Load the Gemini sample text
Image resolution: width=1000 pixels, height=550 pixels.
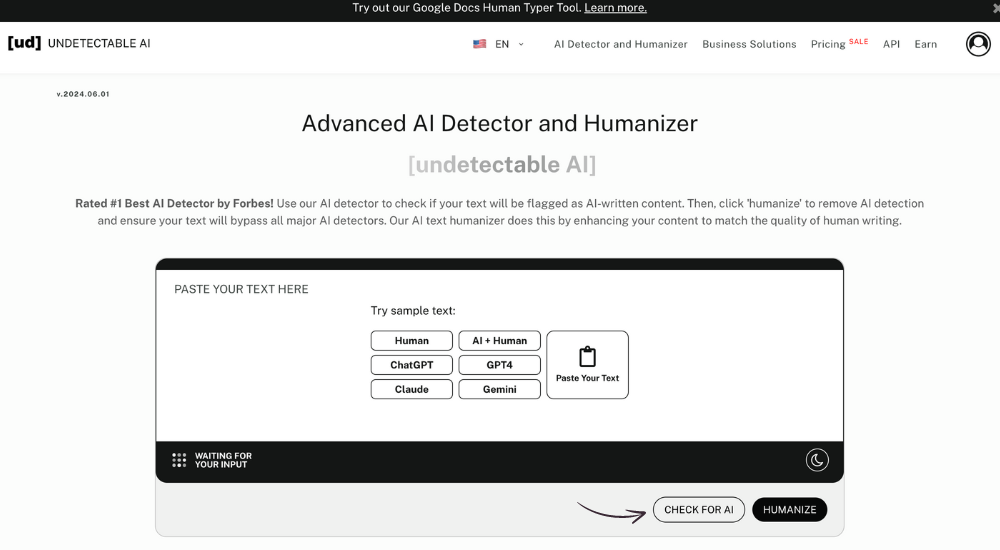[x=499, y=389]
